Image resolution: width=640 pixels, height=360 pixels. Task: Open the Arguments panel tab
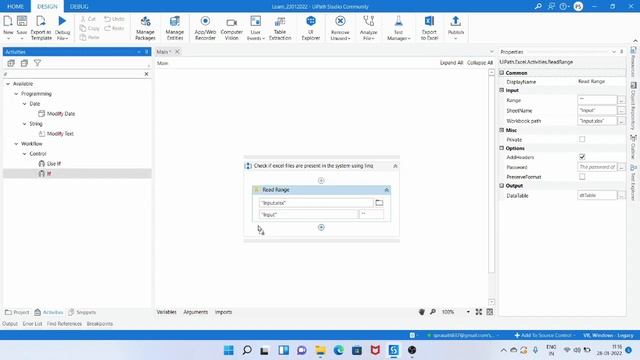pos(196,312)
